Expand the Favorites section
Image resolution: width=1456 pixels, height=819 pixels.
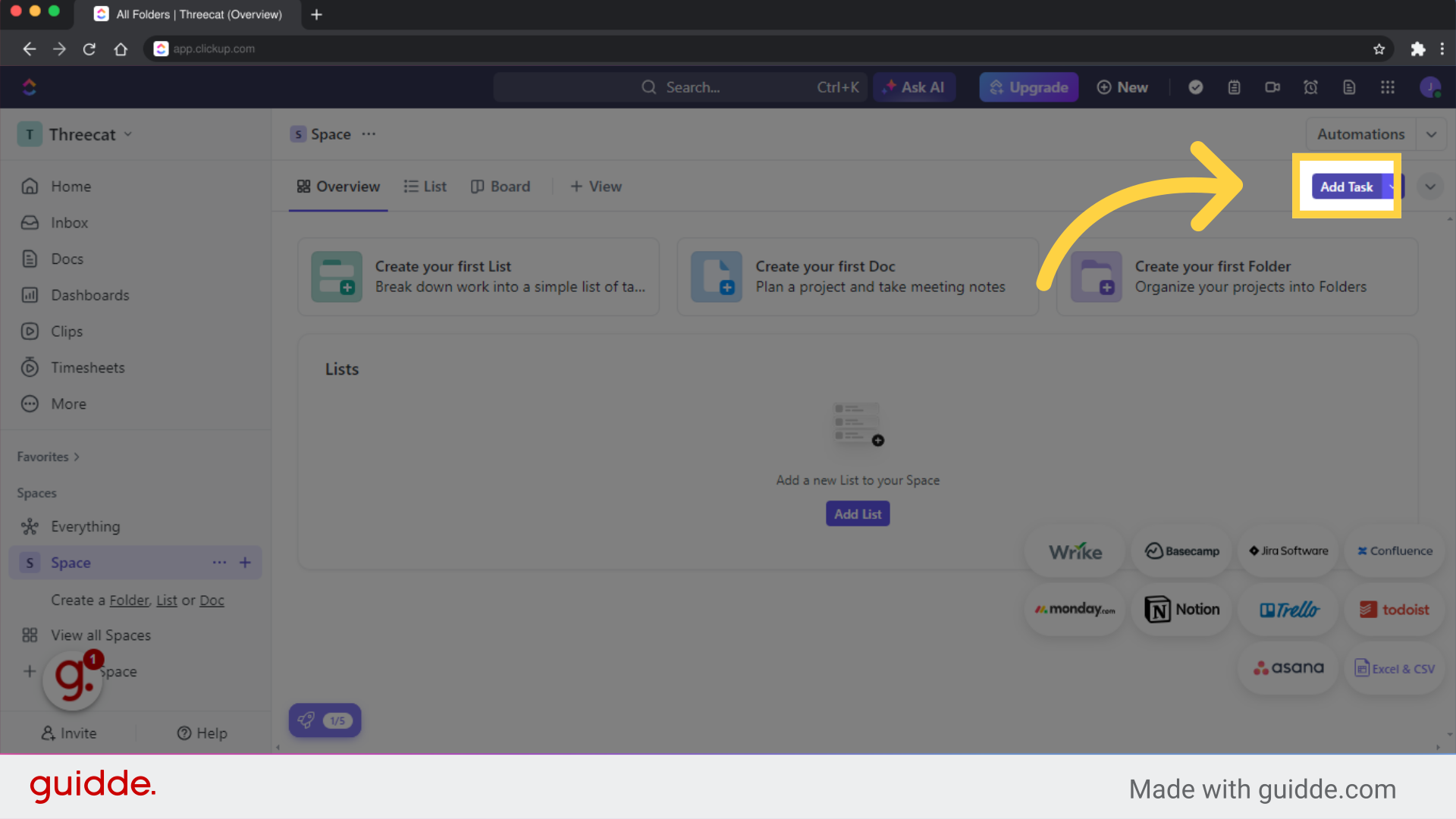click(x=49, y=457)
